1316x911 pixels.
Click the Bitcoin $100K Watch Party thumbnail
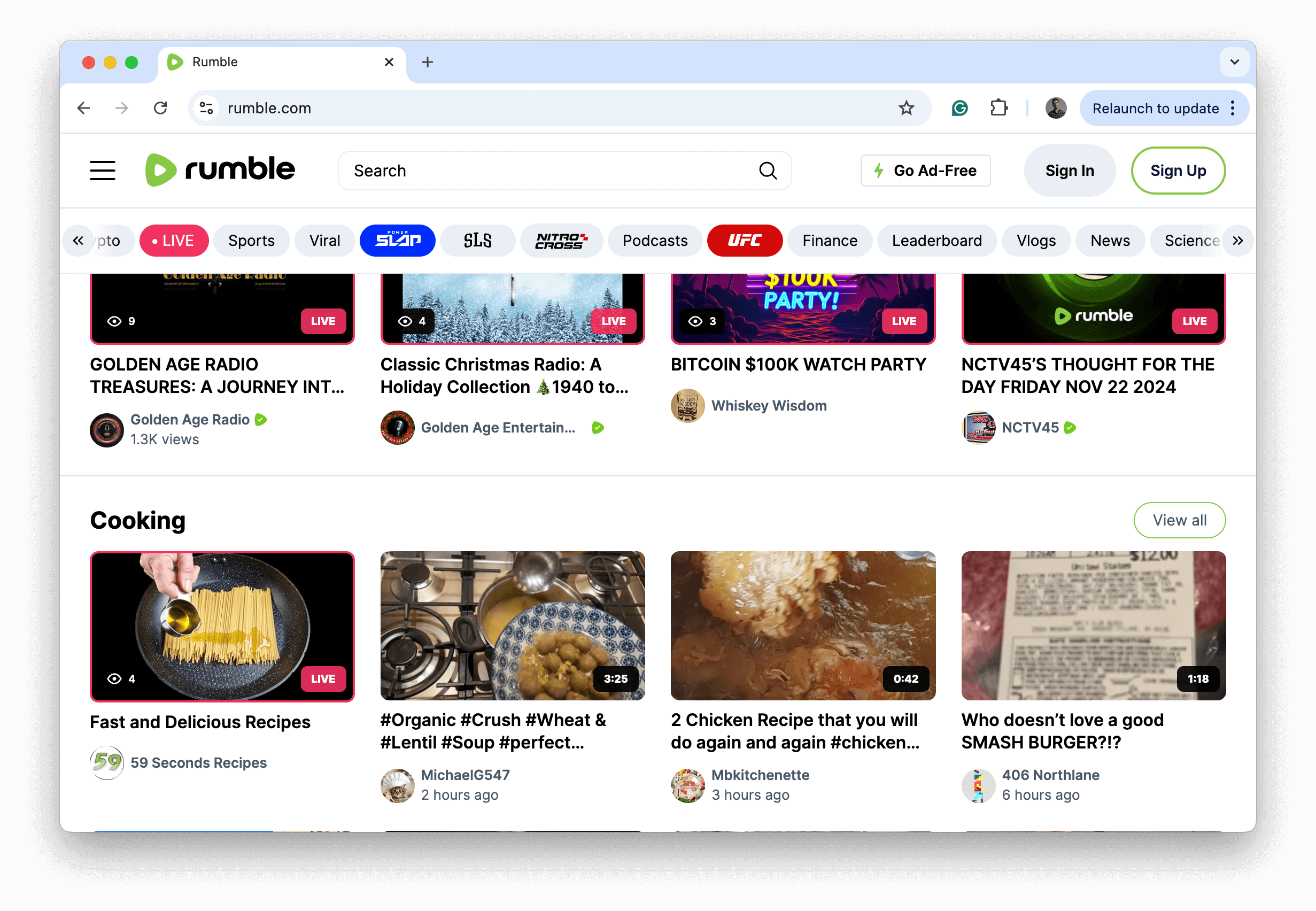803,294
